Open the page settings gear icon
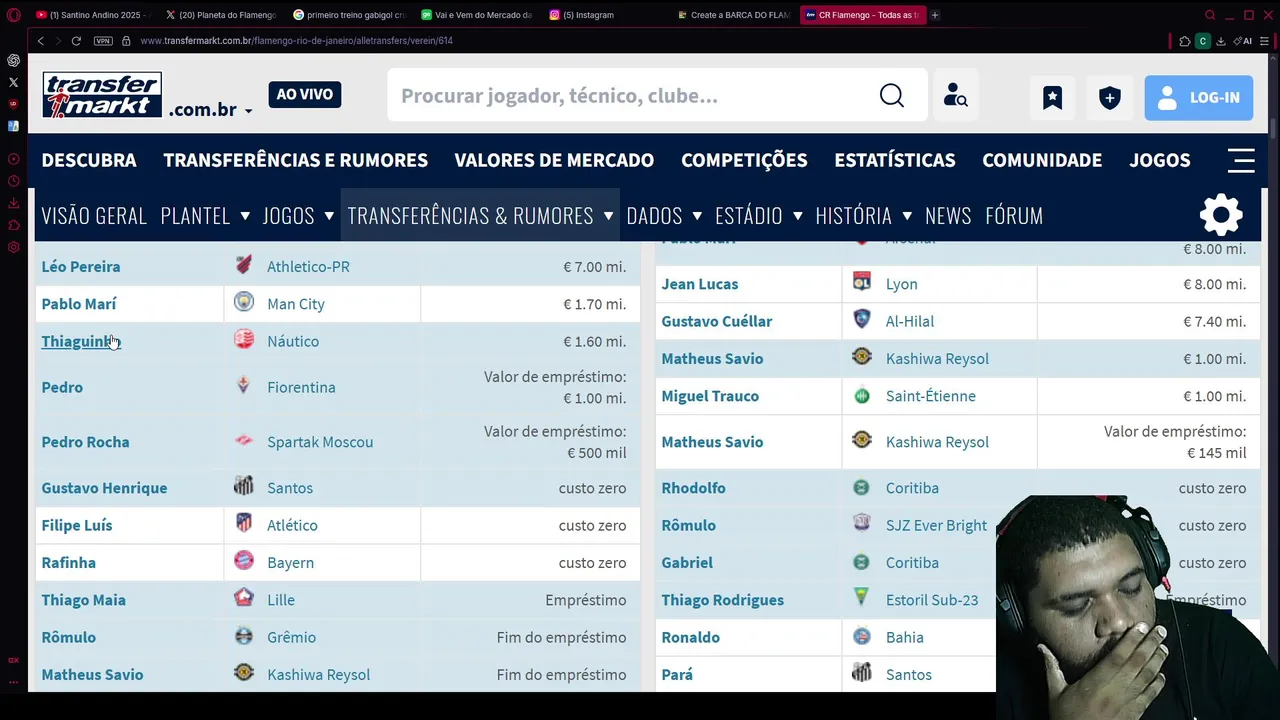 click(1221, 215)
